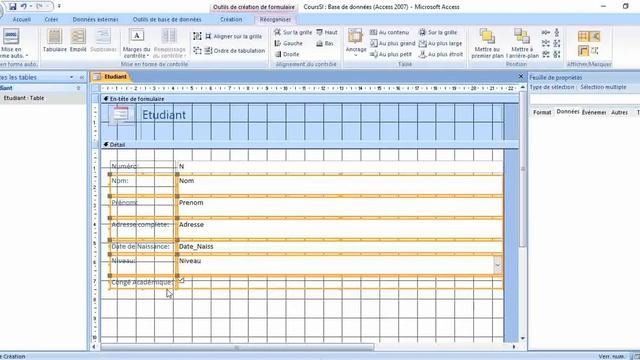Open Outils de base de données tab
640x360 pixels.
pos(167,20)
